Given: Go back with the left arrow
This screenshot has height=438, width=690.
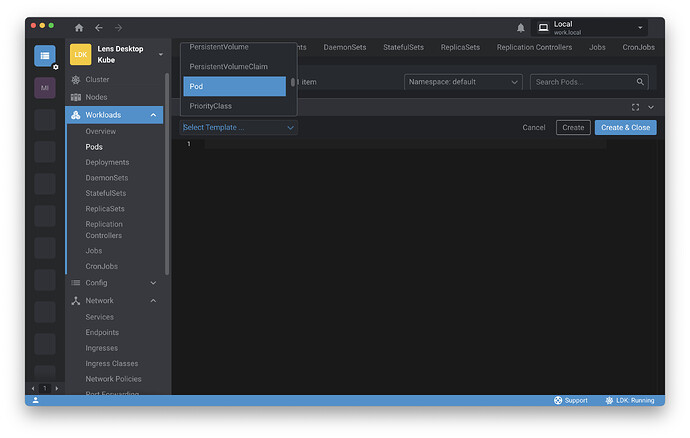Looking at the screenshot, I should (99, 28).
